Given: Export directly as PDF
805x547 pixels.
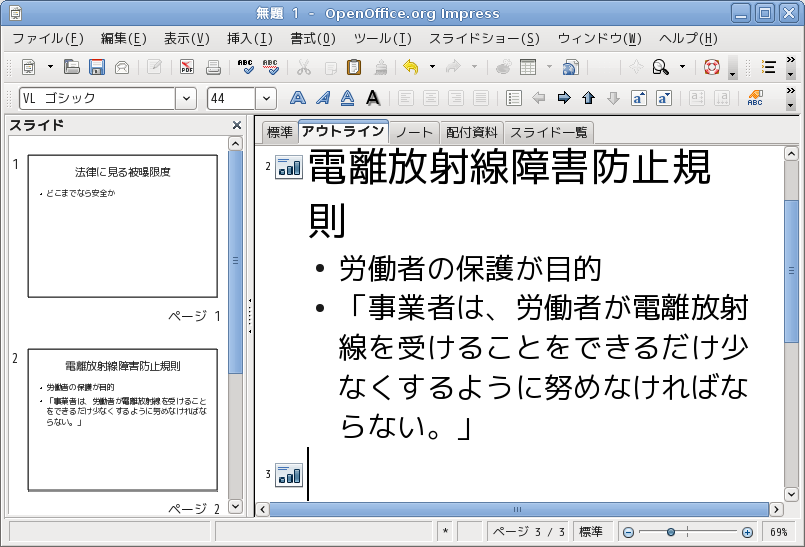Looking at the screenshot, I should coord(187,67).
